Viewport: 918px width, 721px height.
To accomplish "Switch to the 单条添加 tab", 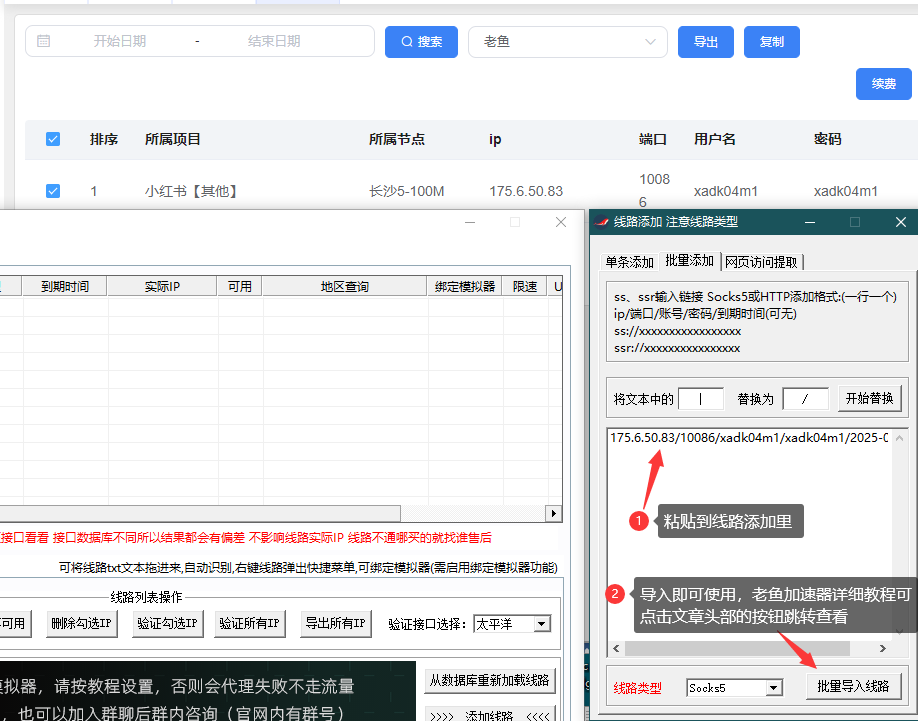I will tap(628, 262).
